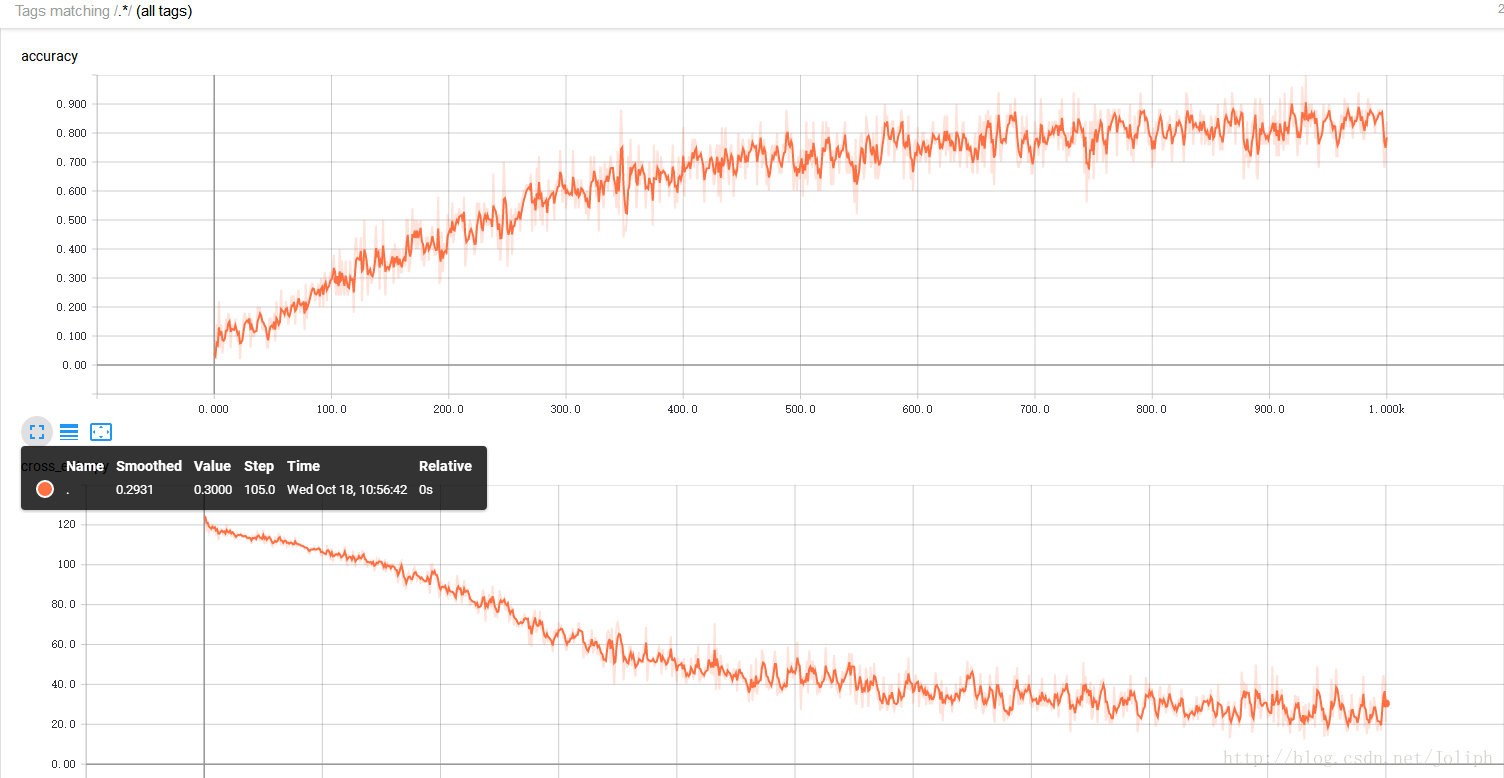Select the smoothed value 0.2931

135,490
